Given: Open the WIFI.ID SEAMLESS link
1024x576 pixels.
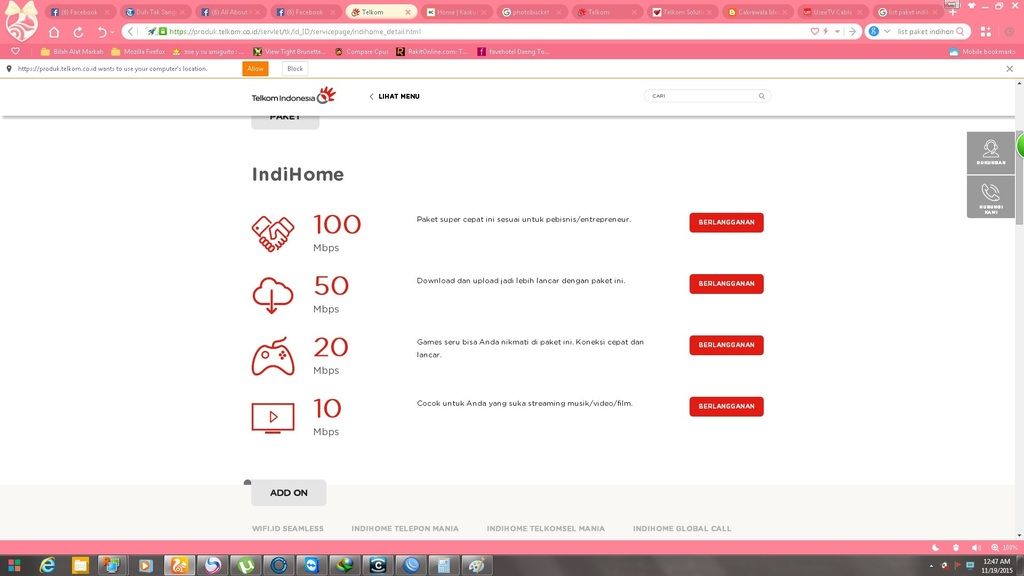Looking at the screenshot, I should [288, 528].
